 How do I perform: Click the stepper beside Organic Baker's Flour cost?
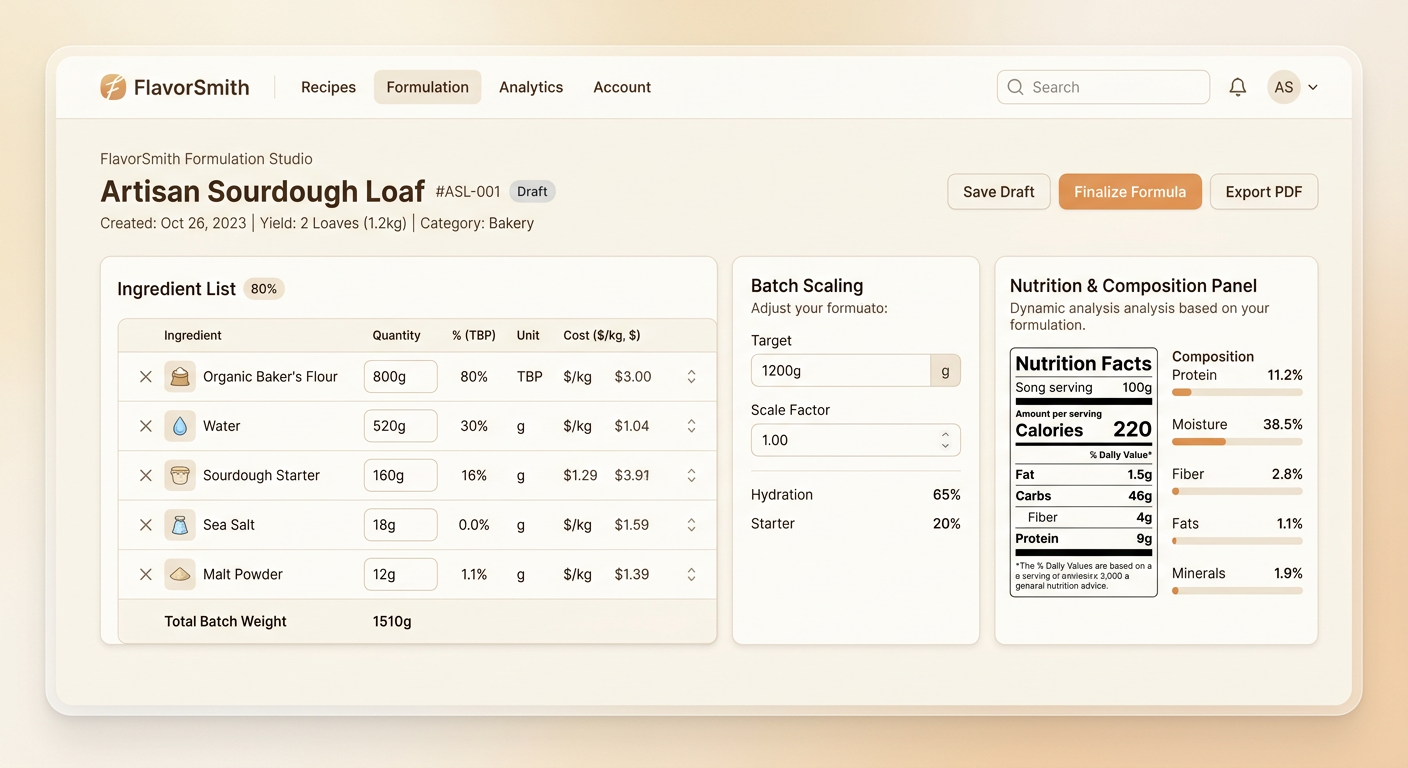point(691,377)
